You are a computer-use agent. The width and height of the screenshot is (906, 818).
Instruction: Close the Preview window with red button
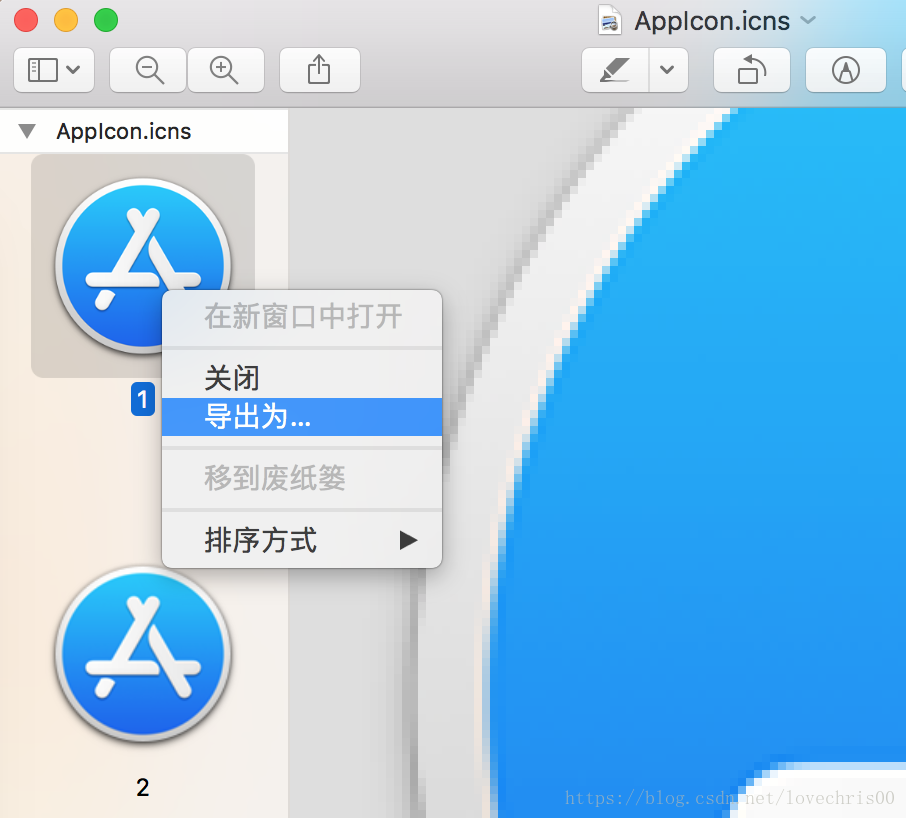(26, 20)
